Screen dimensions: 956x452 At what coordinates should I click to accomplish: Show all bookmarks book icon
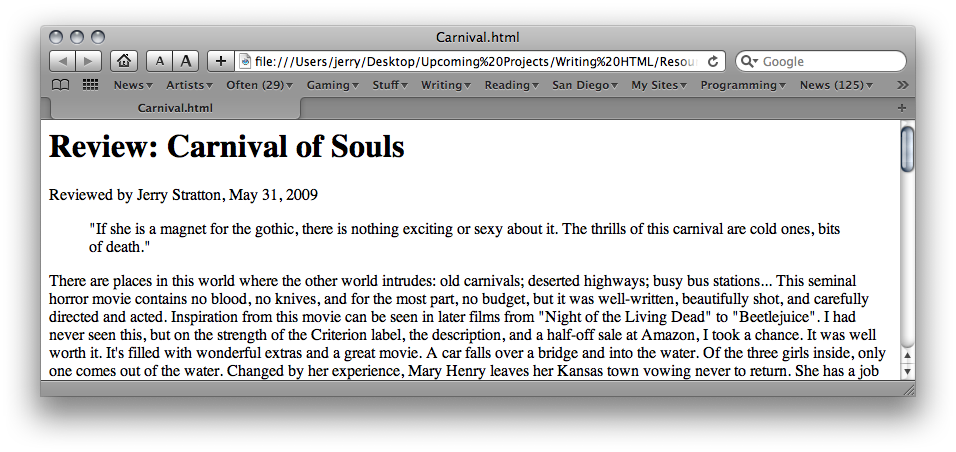pyautogui.click(x=61, y=85)
